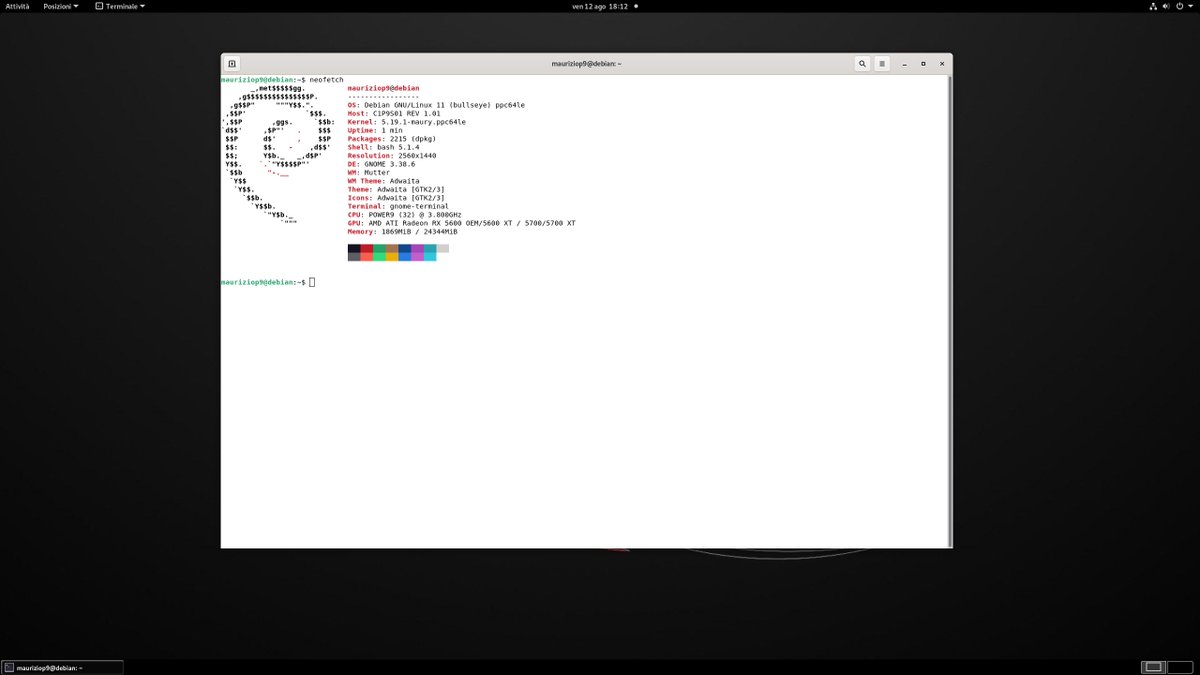Viewport: 1200px width, 675px height.
Task: Click the red block in the top palette row
Action: tap(367, 248)
